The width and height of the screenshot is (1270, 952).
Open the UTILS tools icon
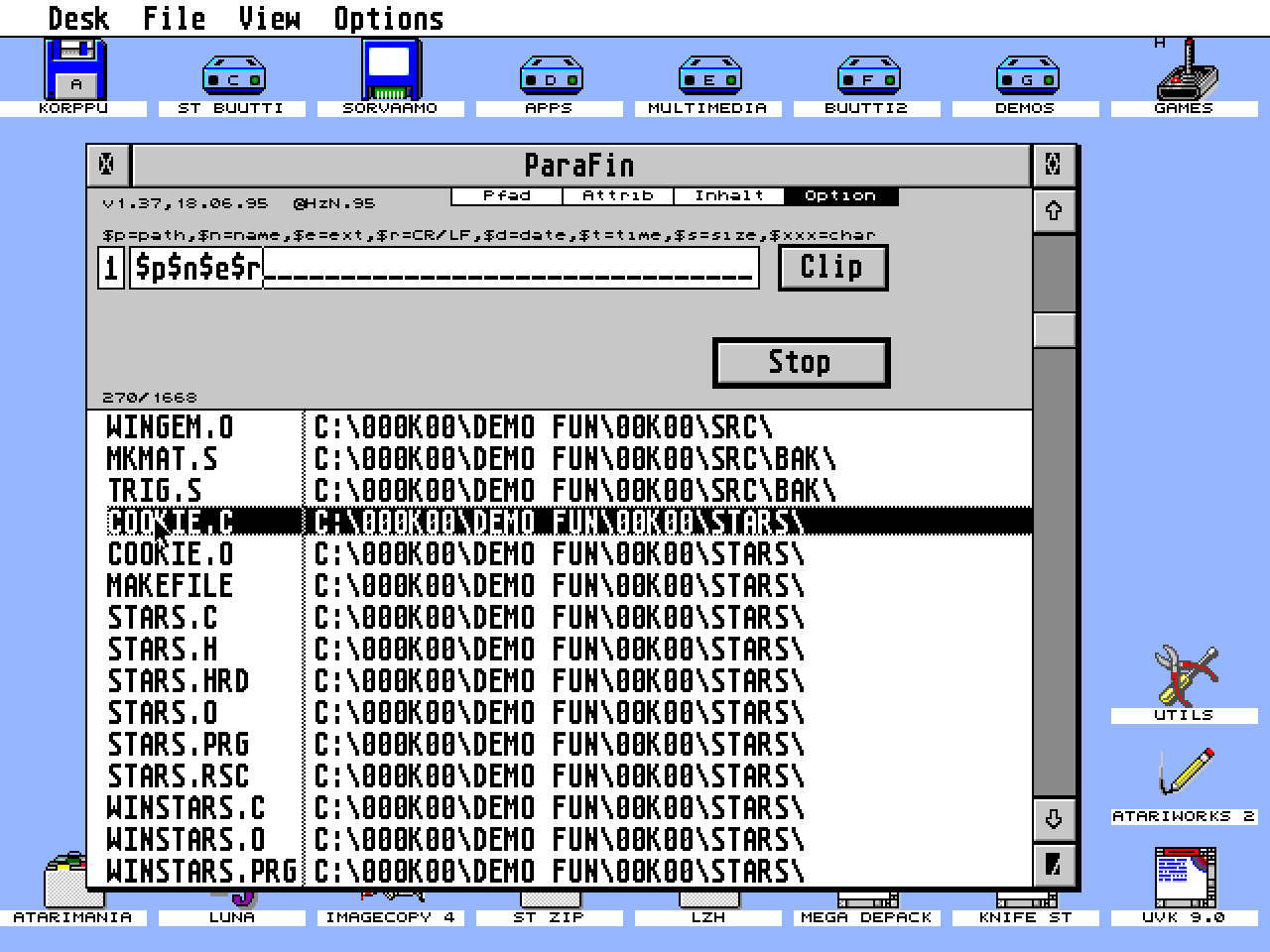(x=1184, y=674)
